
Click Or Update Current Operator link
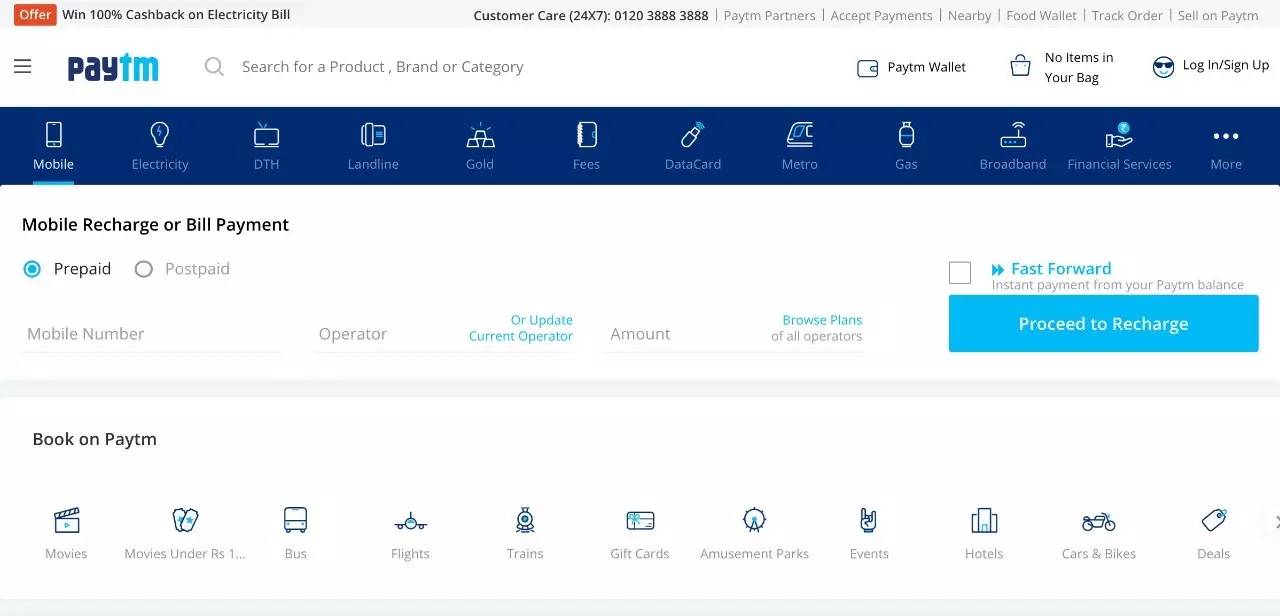[521, 328]
